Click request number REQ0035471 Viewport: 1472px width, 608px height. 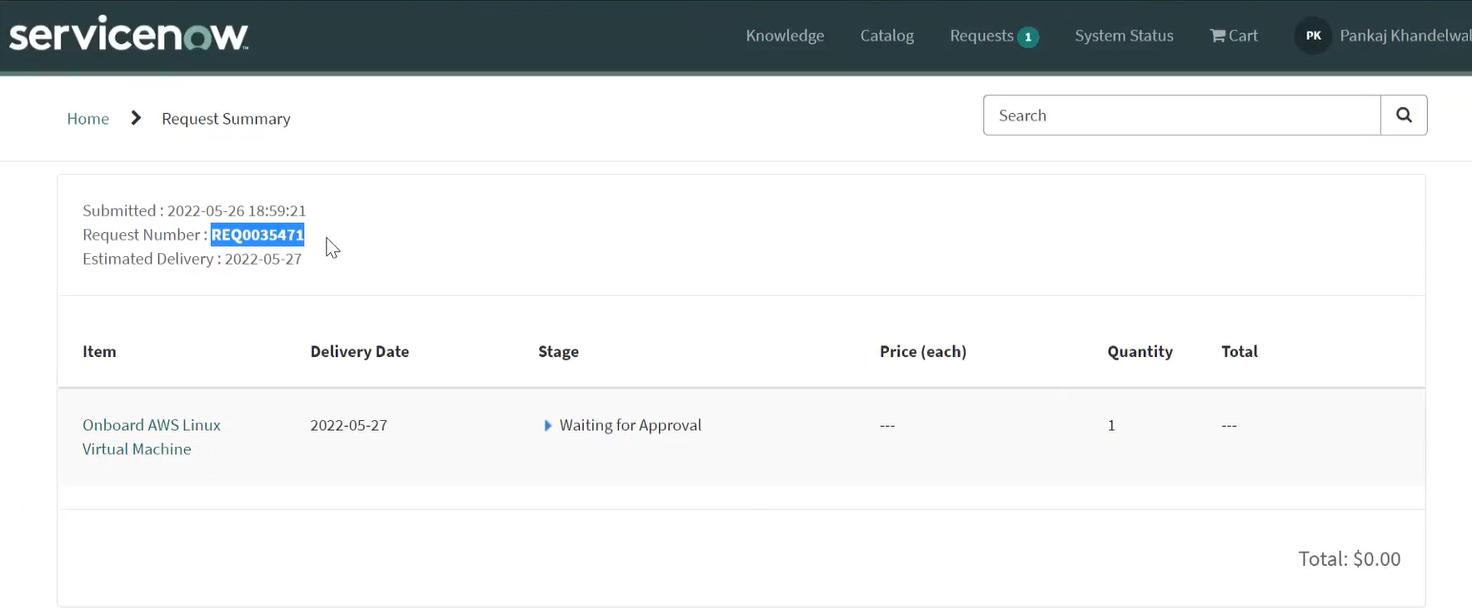click(257, 235)
